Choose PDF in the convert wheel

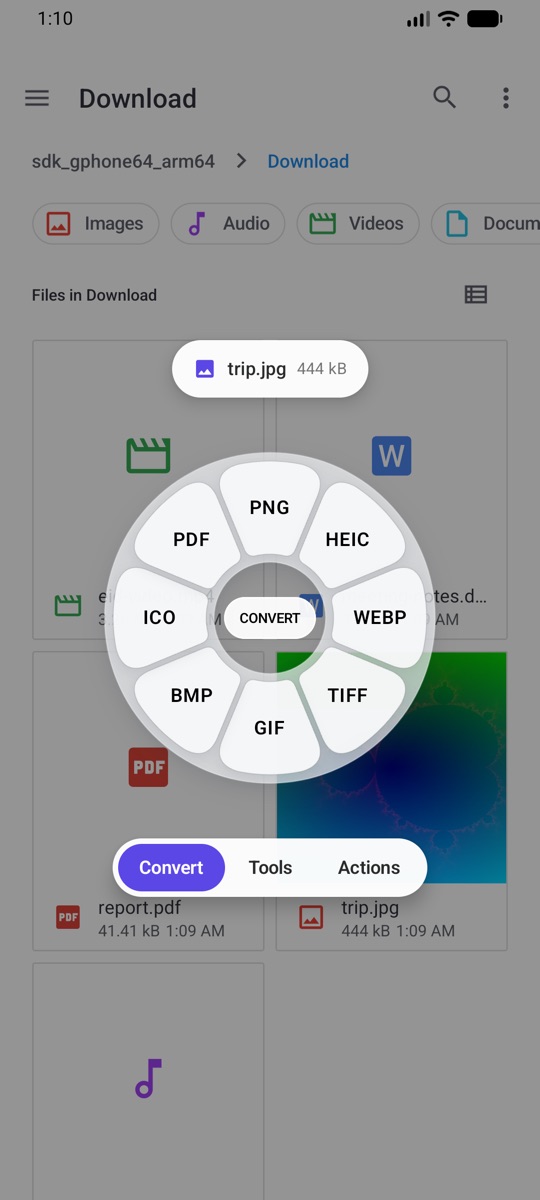point(191,539)
